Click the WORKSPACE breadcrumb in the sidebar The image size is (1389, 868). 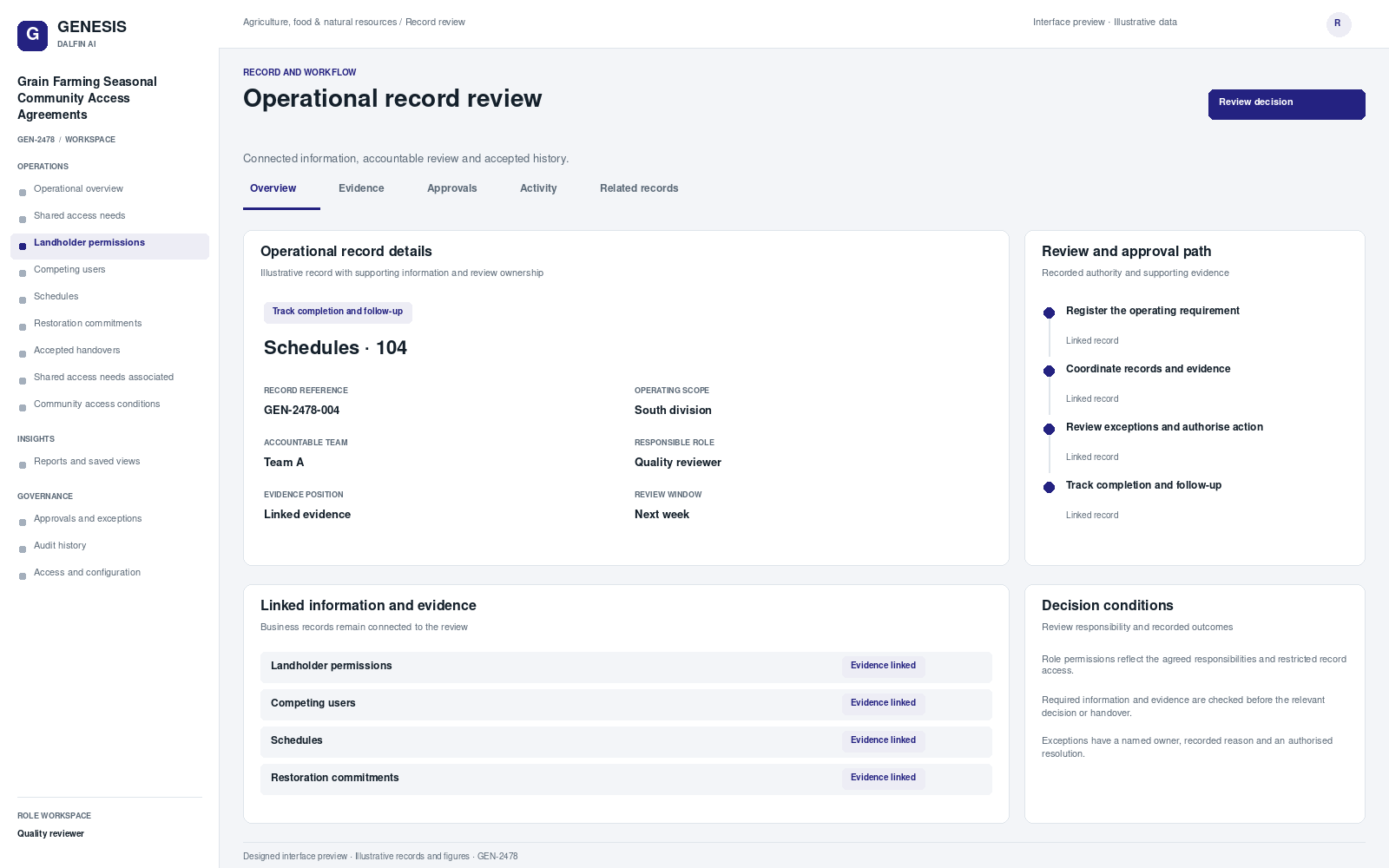(x=90, y=140)
